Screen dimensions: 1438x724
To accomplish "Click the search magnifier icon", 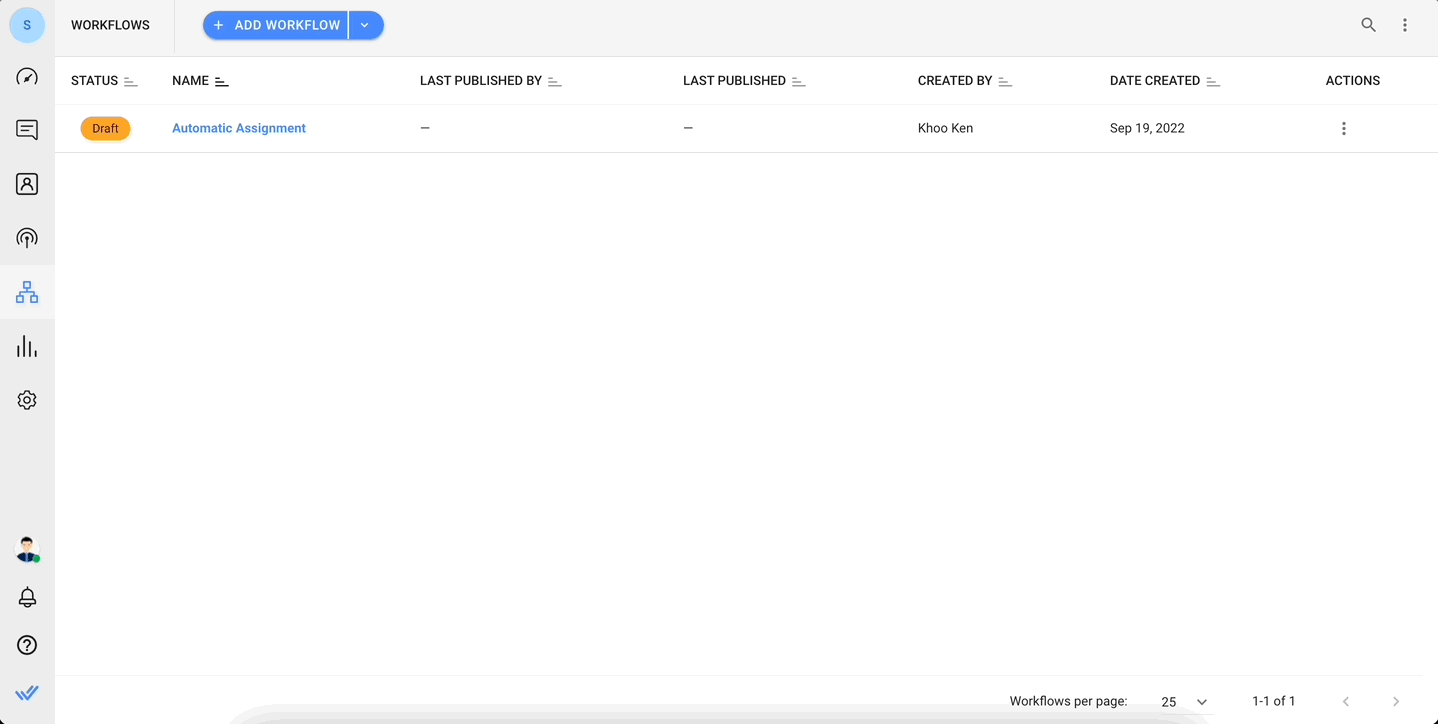I will tap(1369, 25).
